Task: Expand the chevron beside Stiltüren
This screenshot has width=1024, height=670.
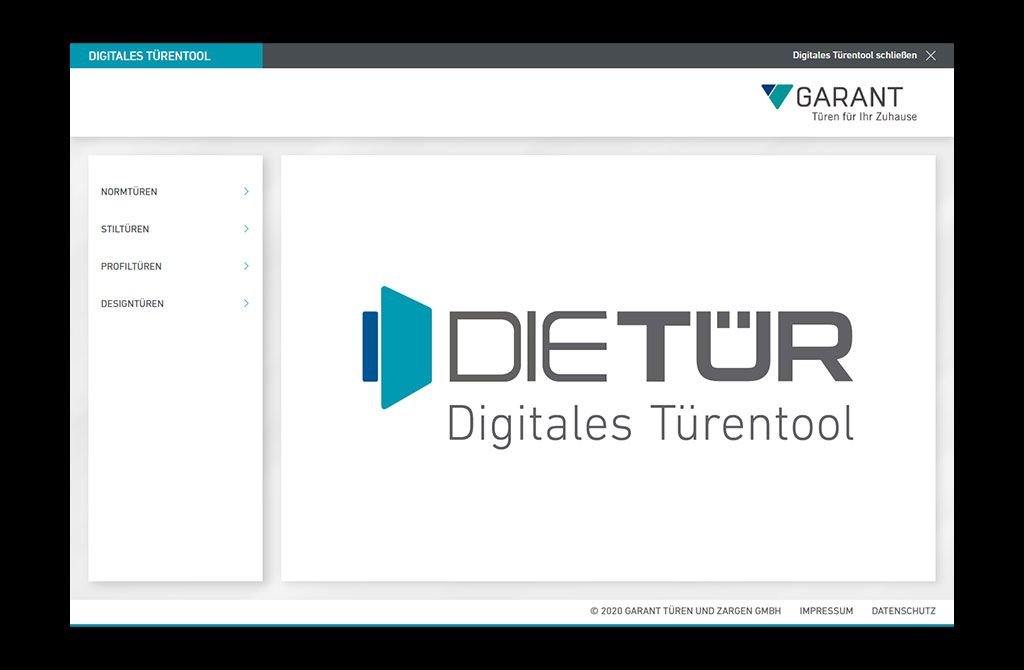Action: pyautogui.click(x=246, y=229)
